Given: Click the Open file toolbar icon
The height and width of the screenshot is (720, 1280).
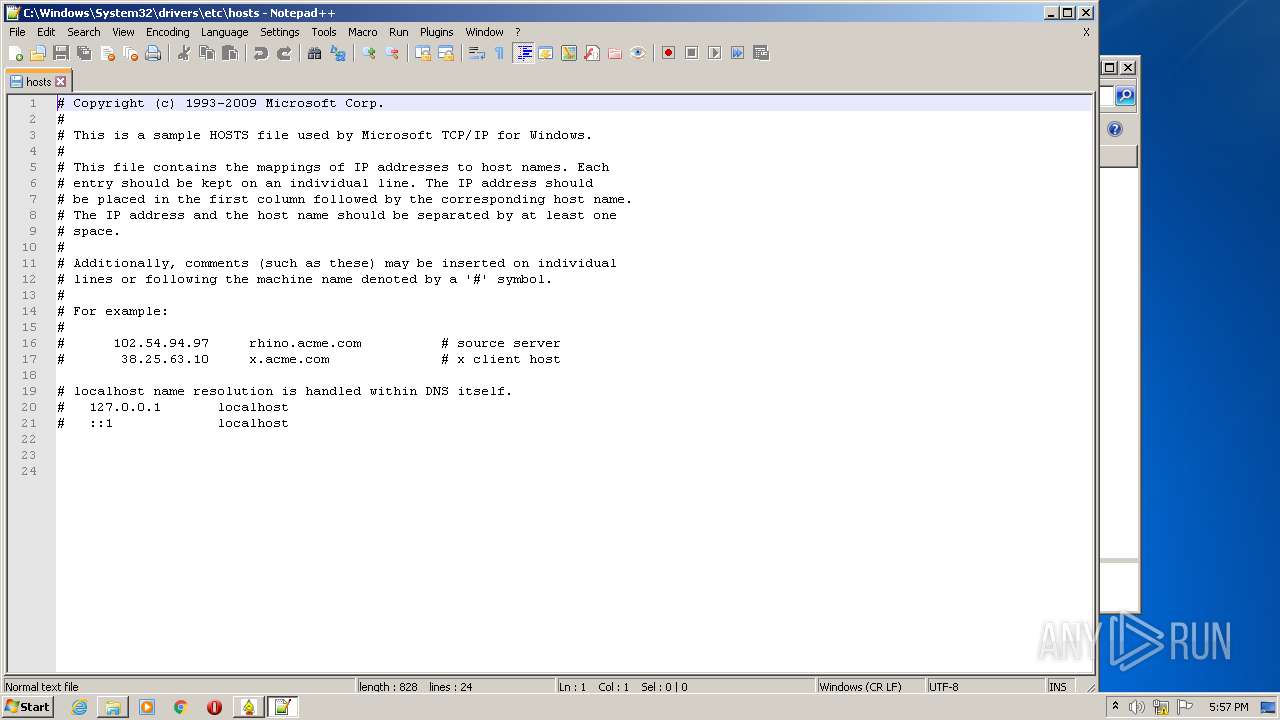Looking at the screenshot, I should [38, 53].
